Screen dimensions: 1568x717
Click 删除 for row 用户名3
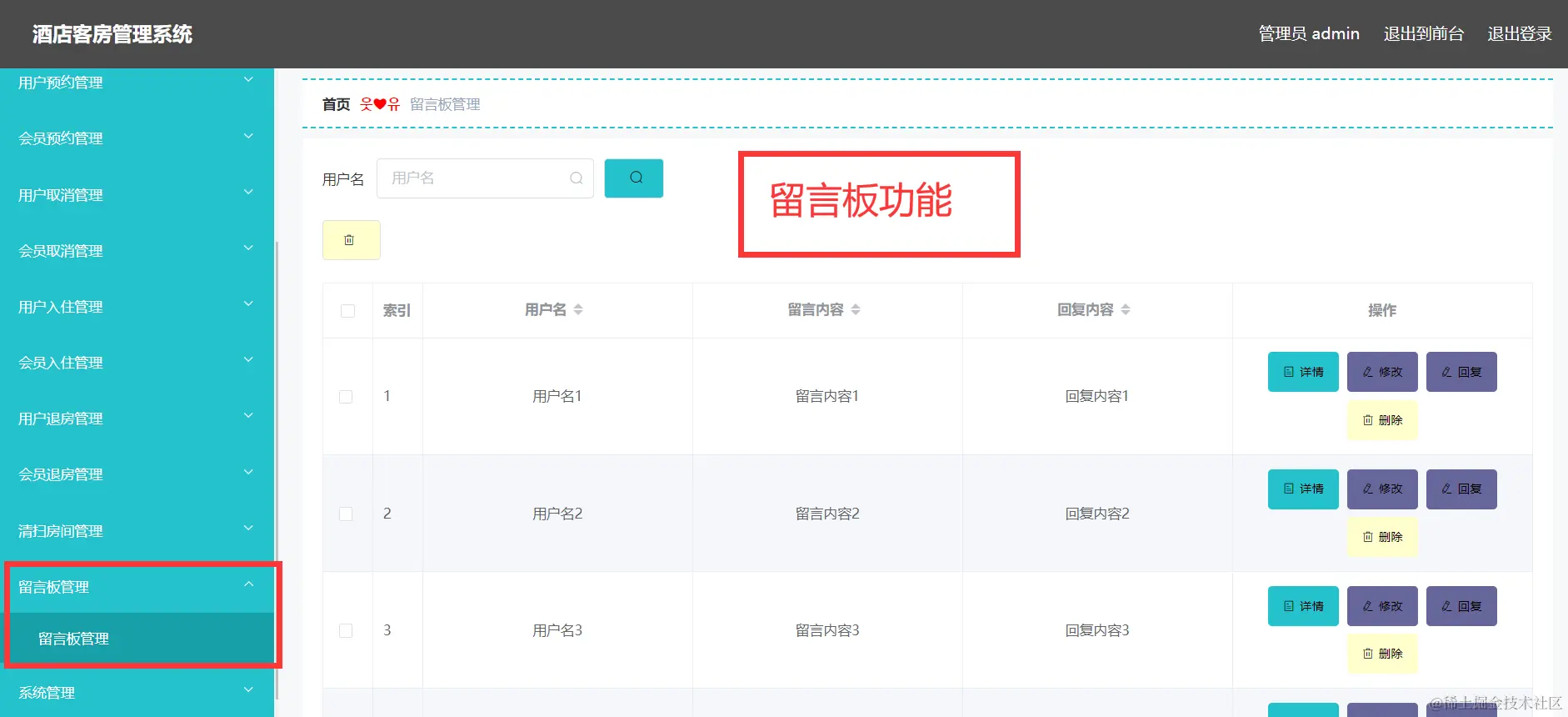[1382, 654]
